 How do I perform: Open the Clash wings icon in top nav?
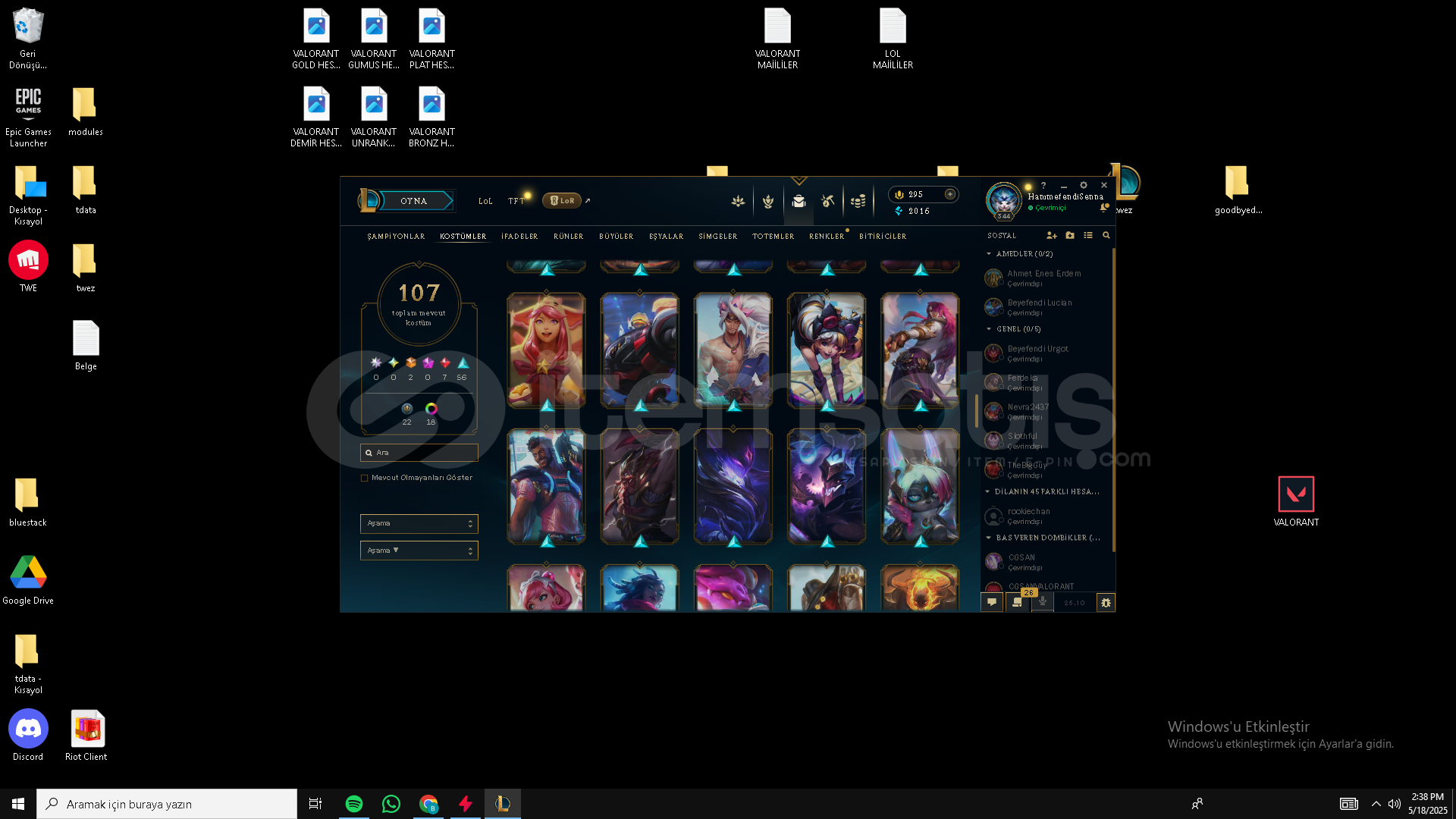738,201
